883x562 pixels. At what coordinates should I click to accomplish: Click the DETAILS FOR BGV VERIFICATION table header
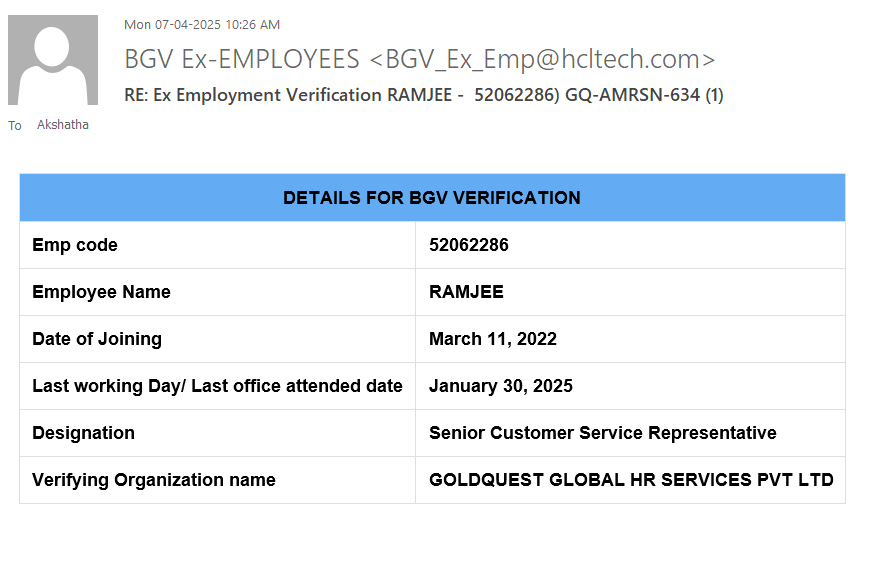point(432,198)
